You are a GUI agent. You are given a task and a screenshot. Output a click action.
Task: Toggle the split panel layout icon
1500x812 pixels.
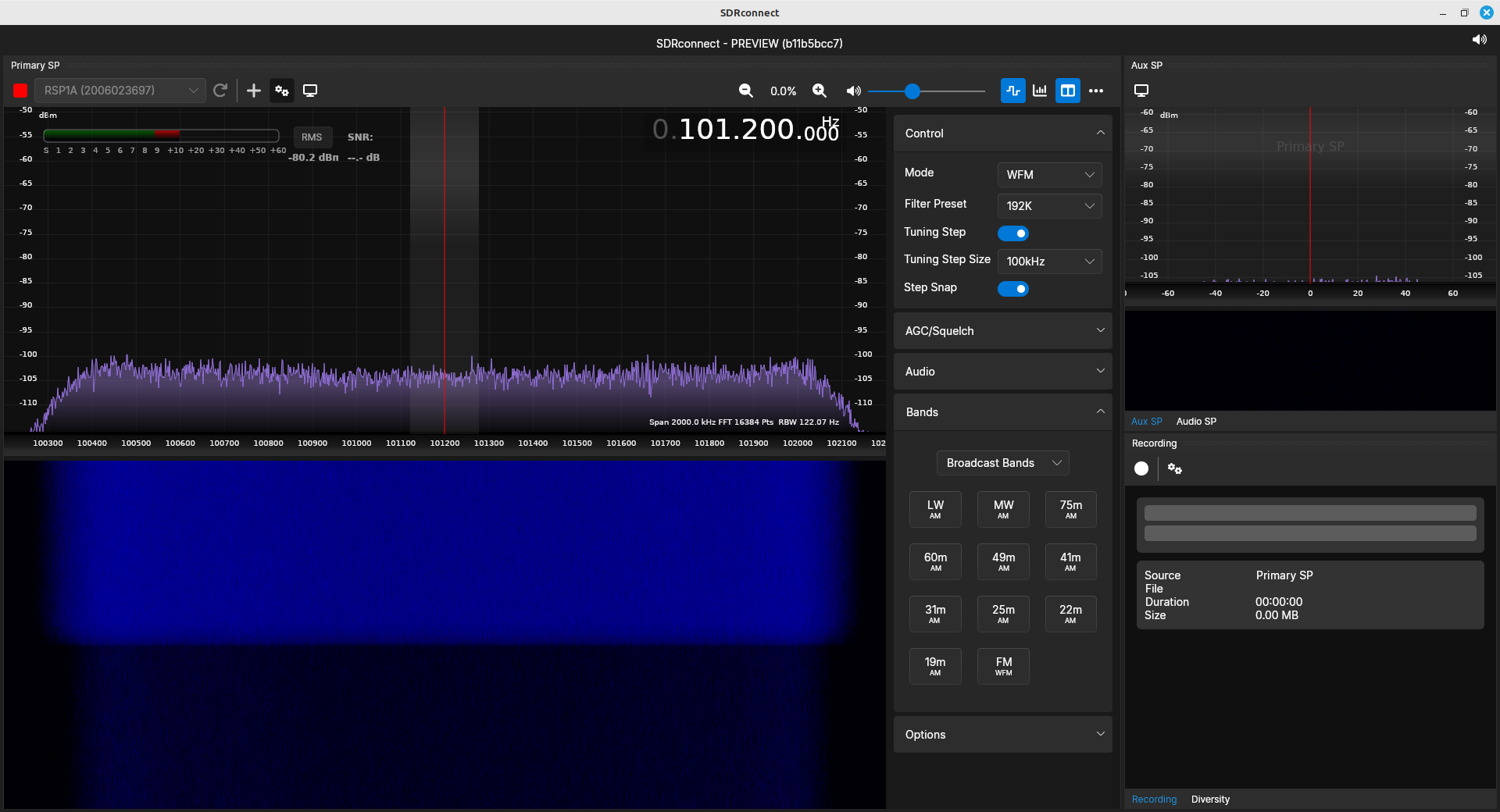point(1067,91)
